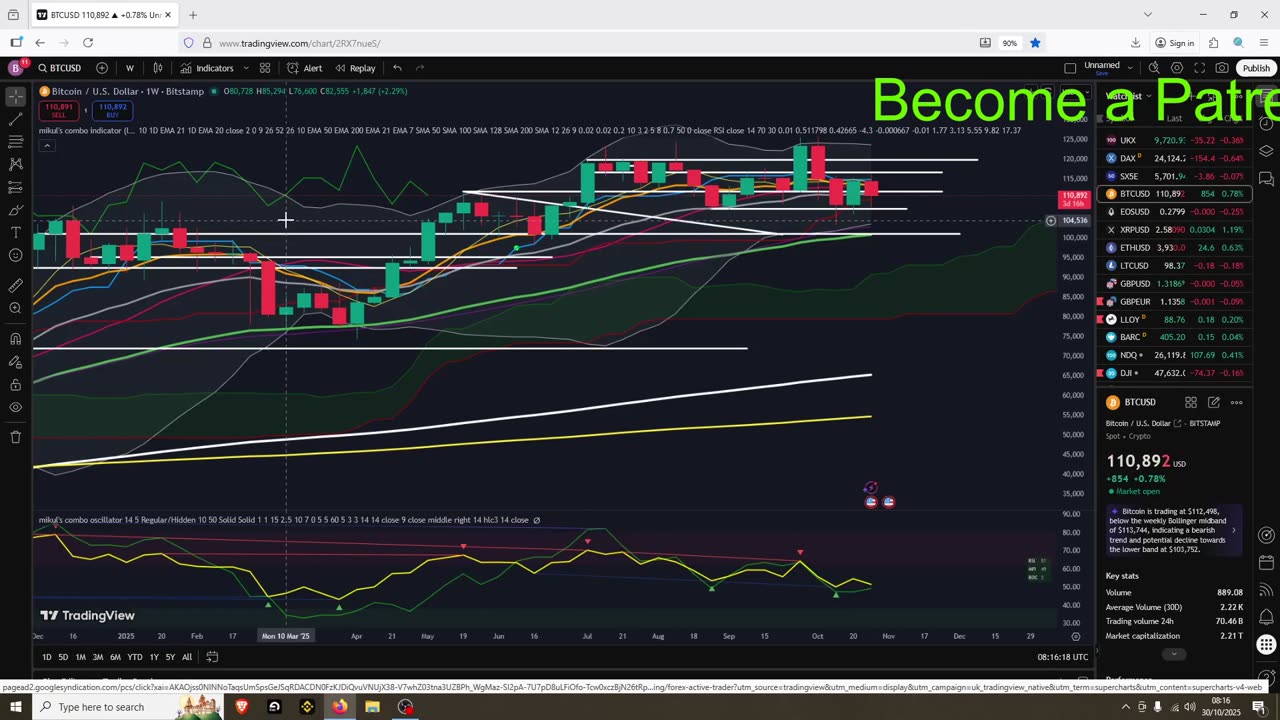Select UKX in the watchlist

pos(1174,141)
